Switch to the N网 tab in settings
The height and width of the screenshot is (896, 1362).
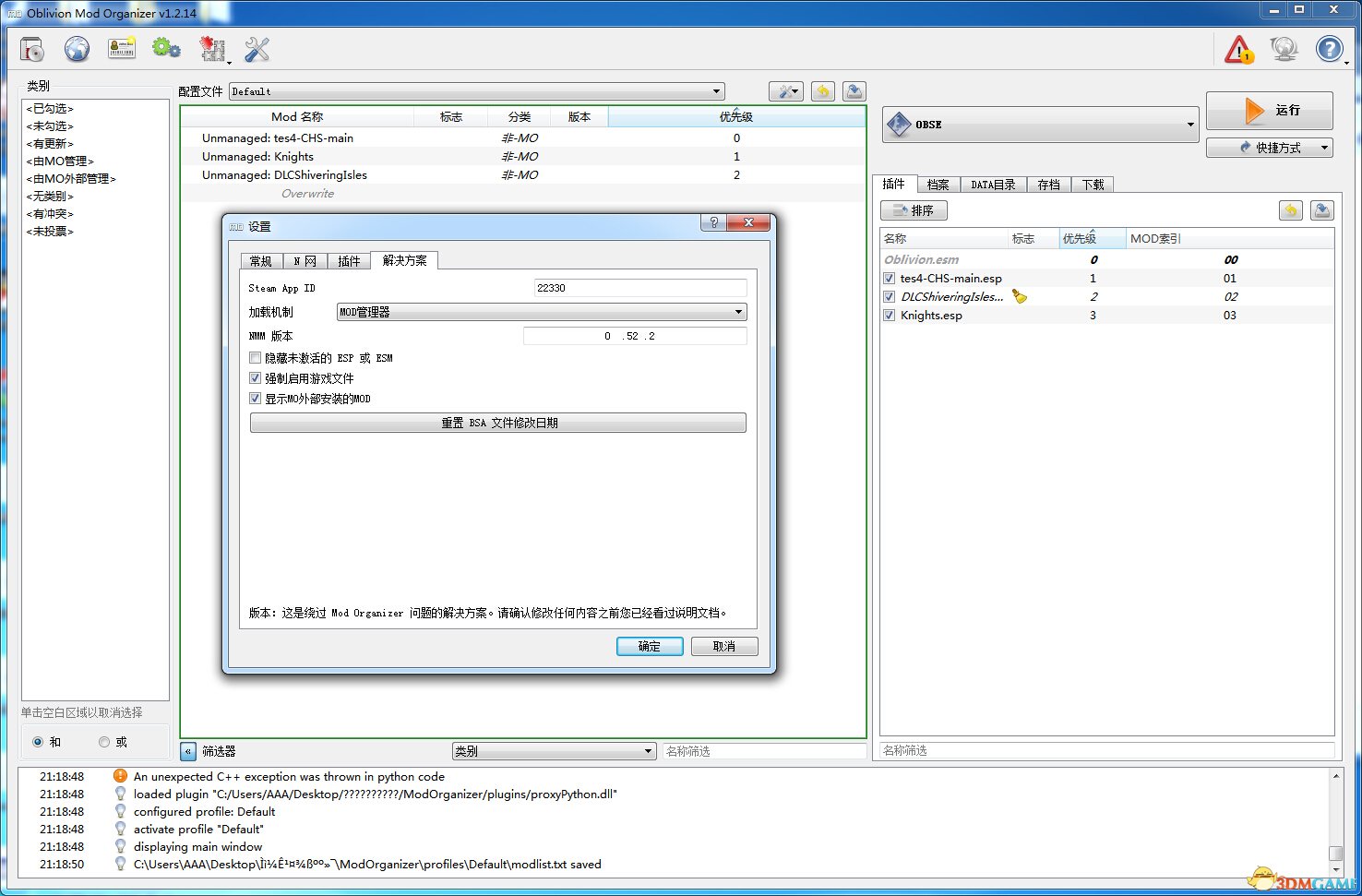[x=305, y=261]
